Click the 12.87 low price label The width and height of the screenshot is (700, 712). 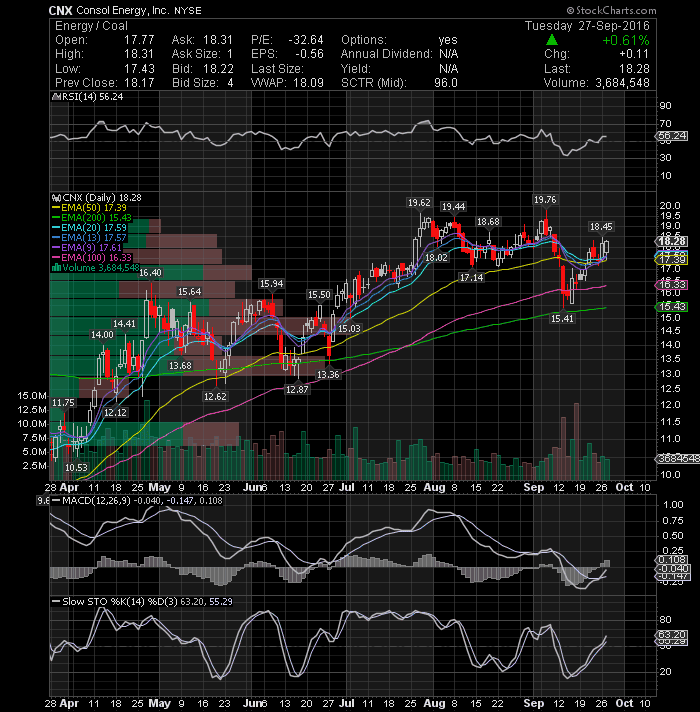click(297, 389)
